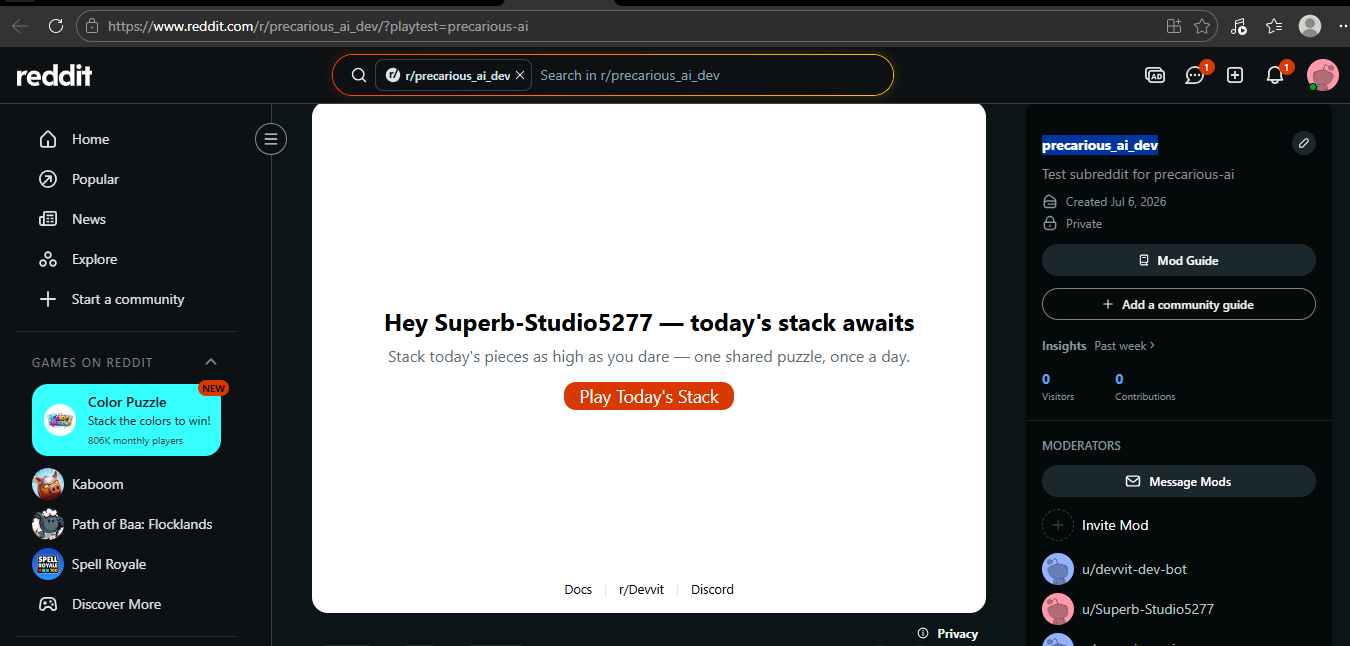Open browser apps grid icon in address bar
Viewport: 1350px width, 646px height.
tap(1174, 26)
